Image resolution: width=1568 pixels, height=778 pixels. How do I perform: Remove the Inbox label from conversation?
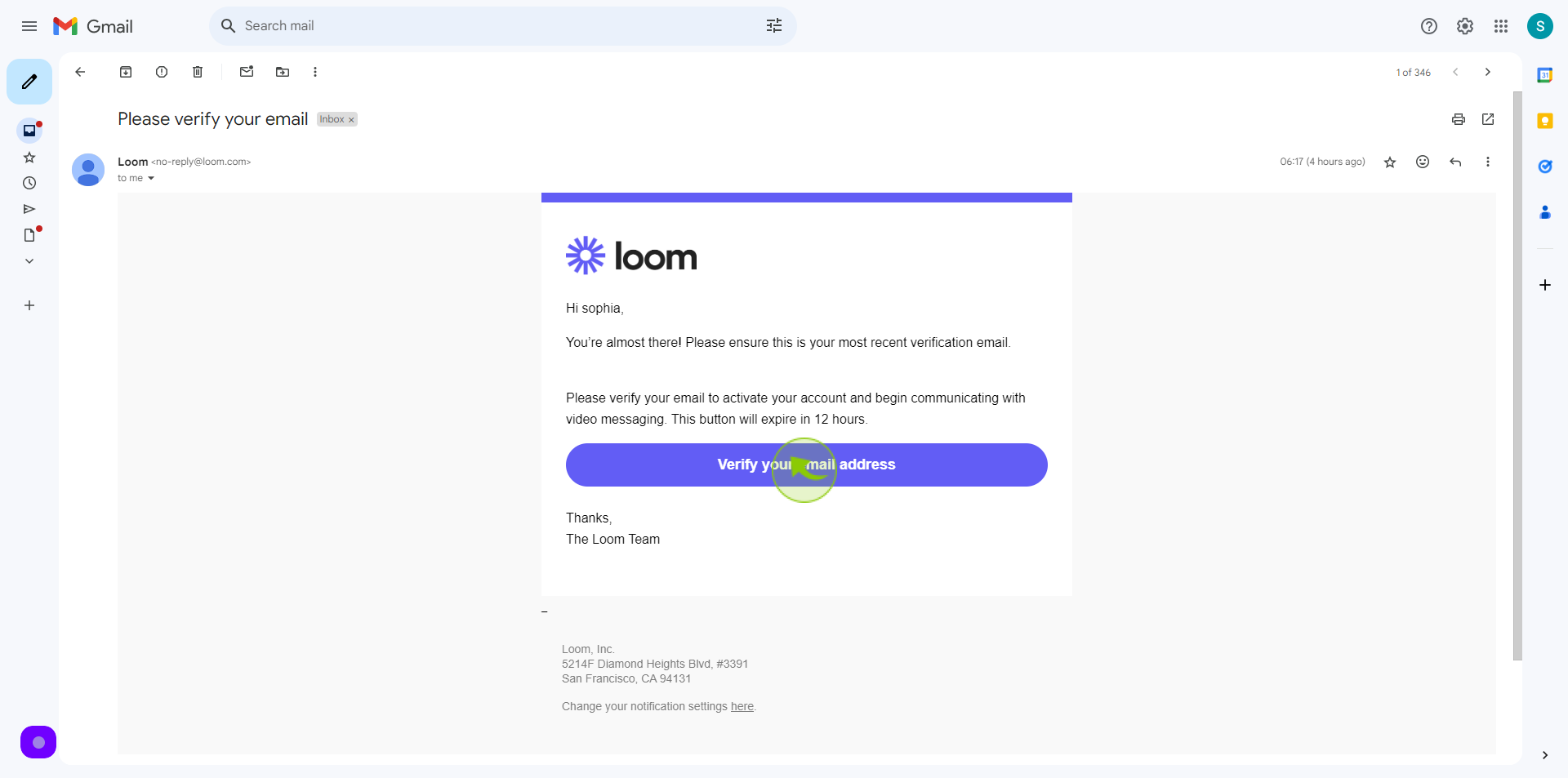point(351,120)
